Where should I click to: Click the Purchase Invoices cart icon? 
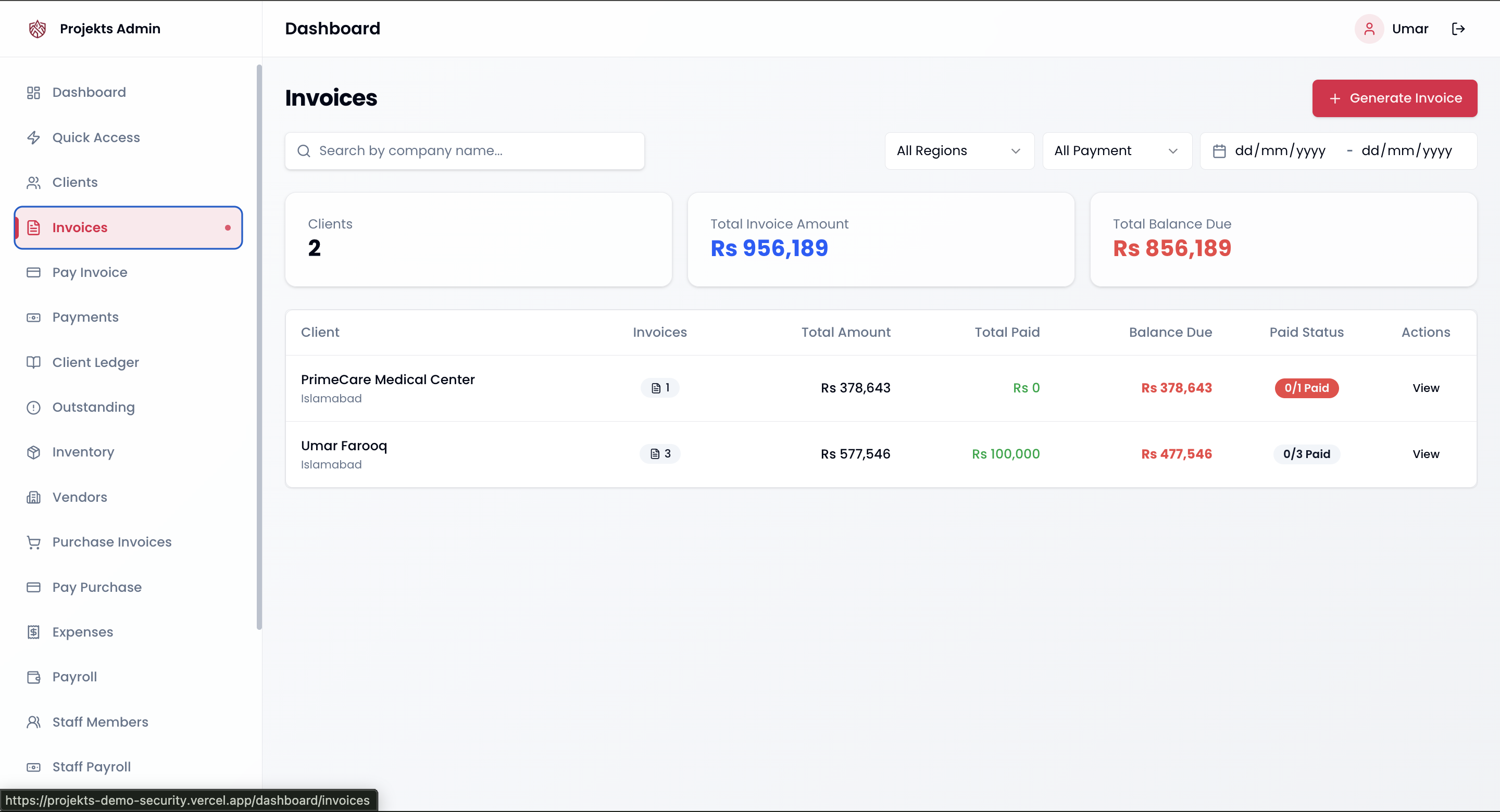coord(34,542)
